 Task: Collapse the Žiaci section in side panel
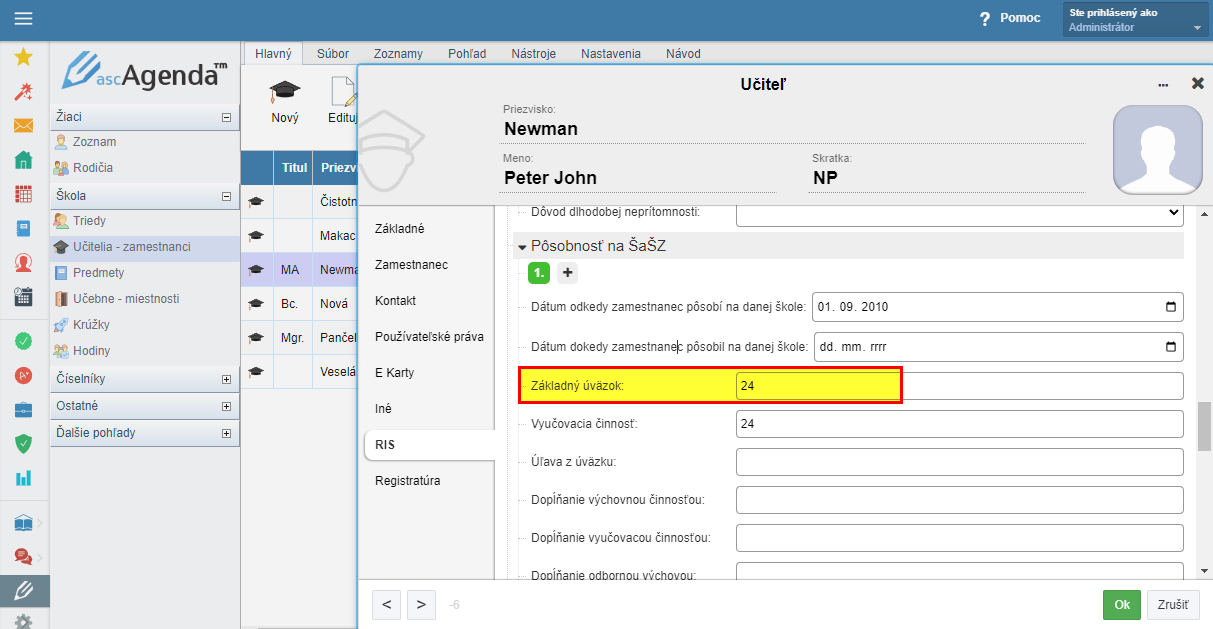point(226,117)
